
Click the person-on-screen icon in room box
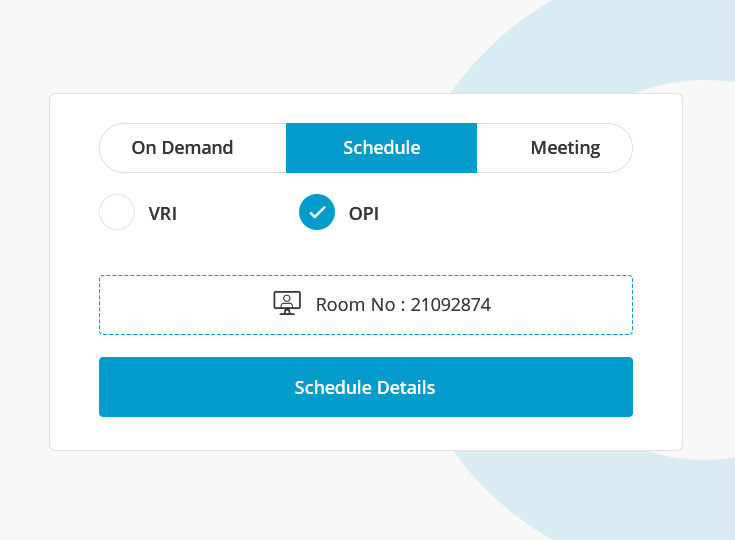pos(287,304)
